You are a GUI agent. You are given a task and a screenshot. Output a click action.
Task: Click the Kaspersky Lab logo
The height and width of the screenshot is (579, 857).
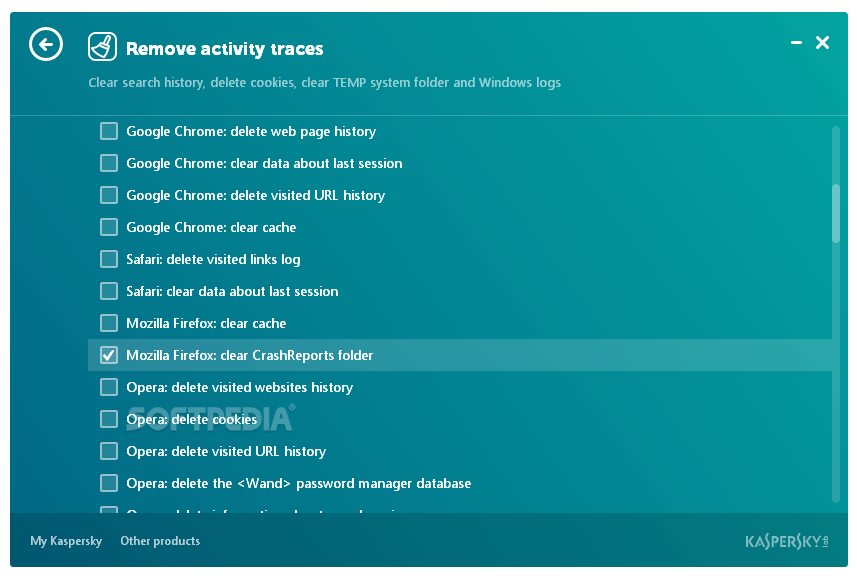click(x=786, y=541)
